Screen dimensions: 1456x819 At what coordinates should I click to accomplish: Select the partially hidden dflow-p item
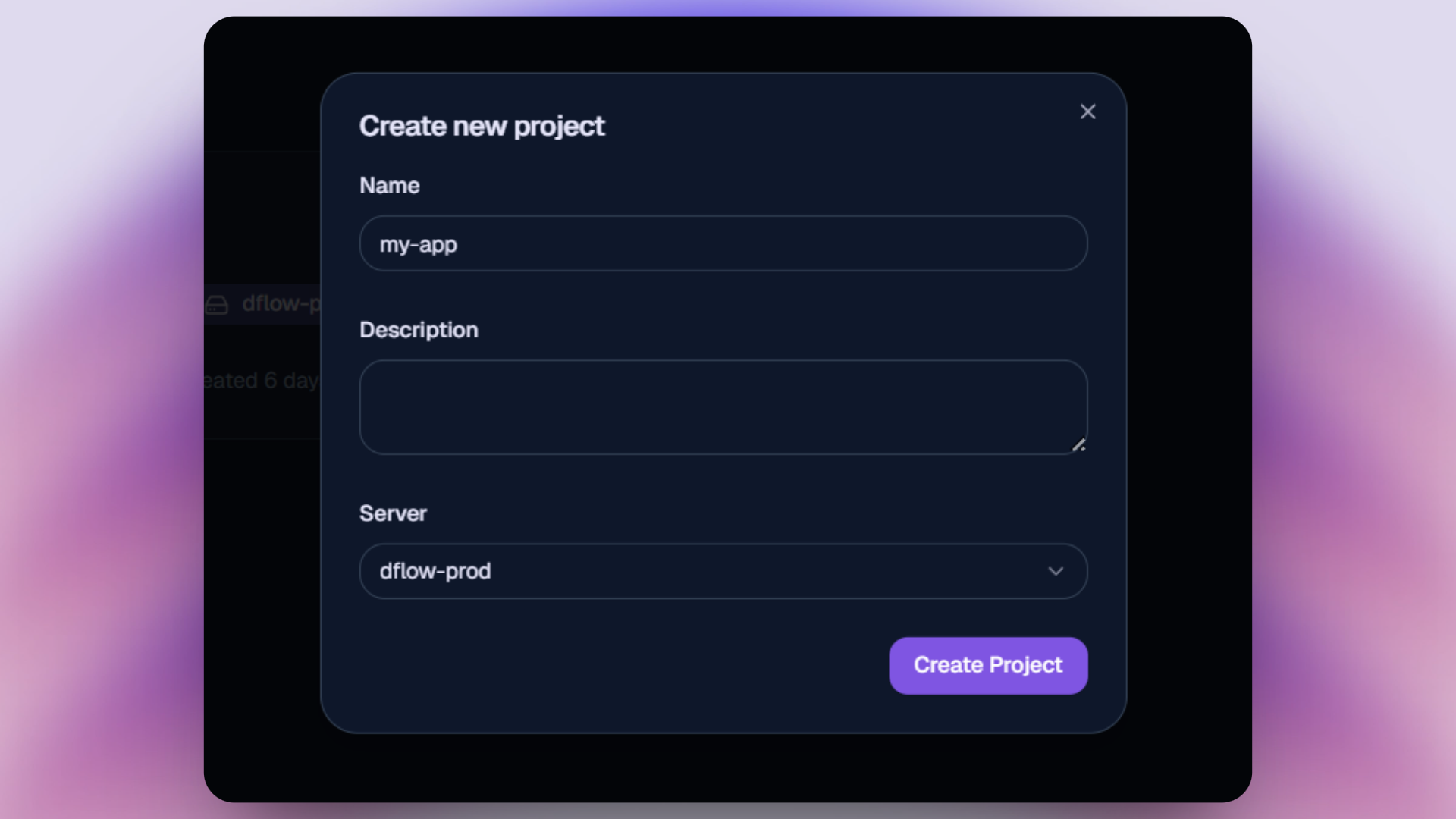click(281, 304)
